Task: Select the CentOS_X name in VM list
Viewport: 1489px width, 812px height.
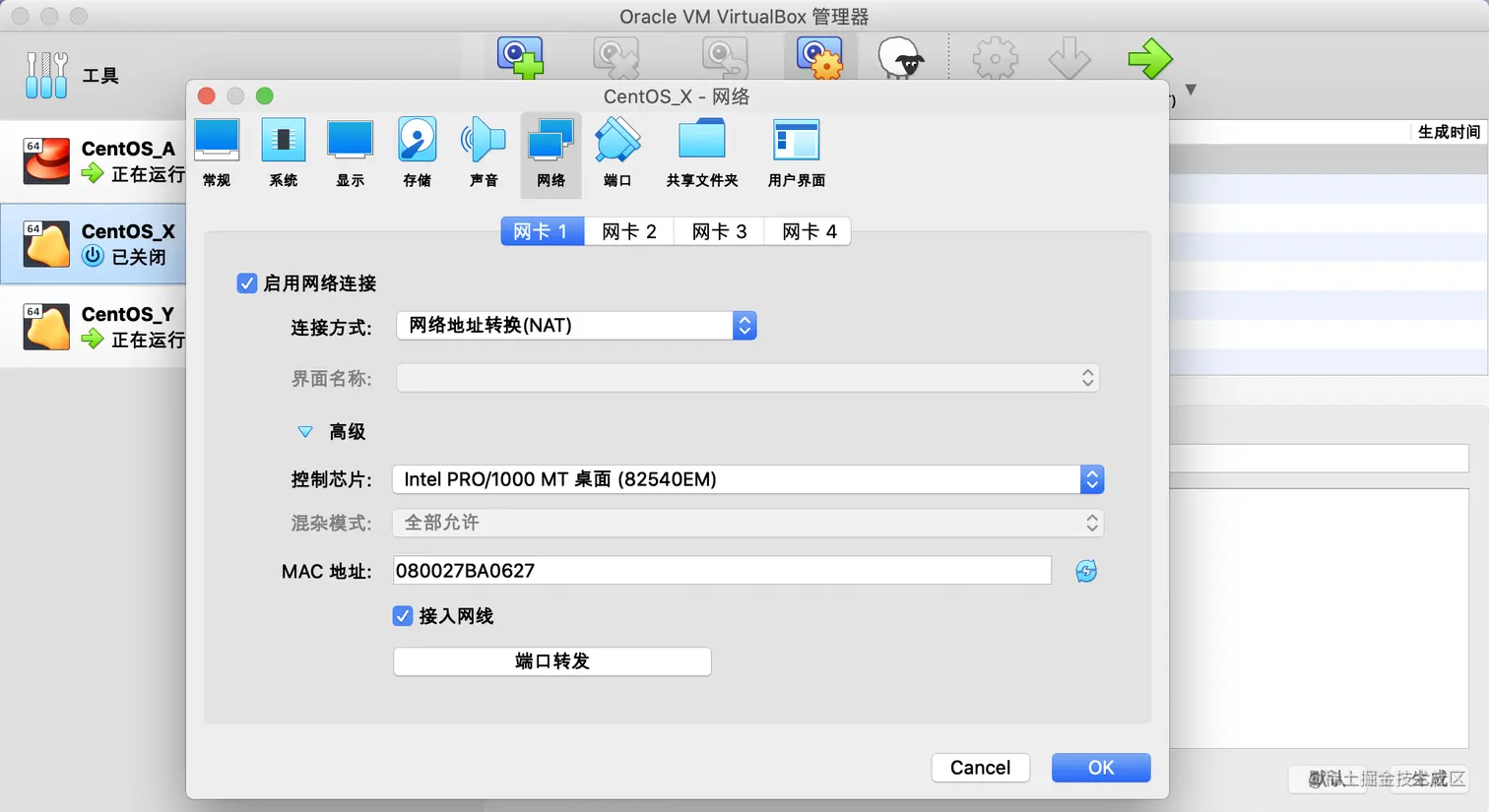Action: point(128,231)
